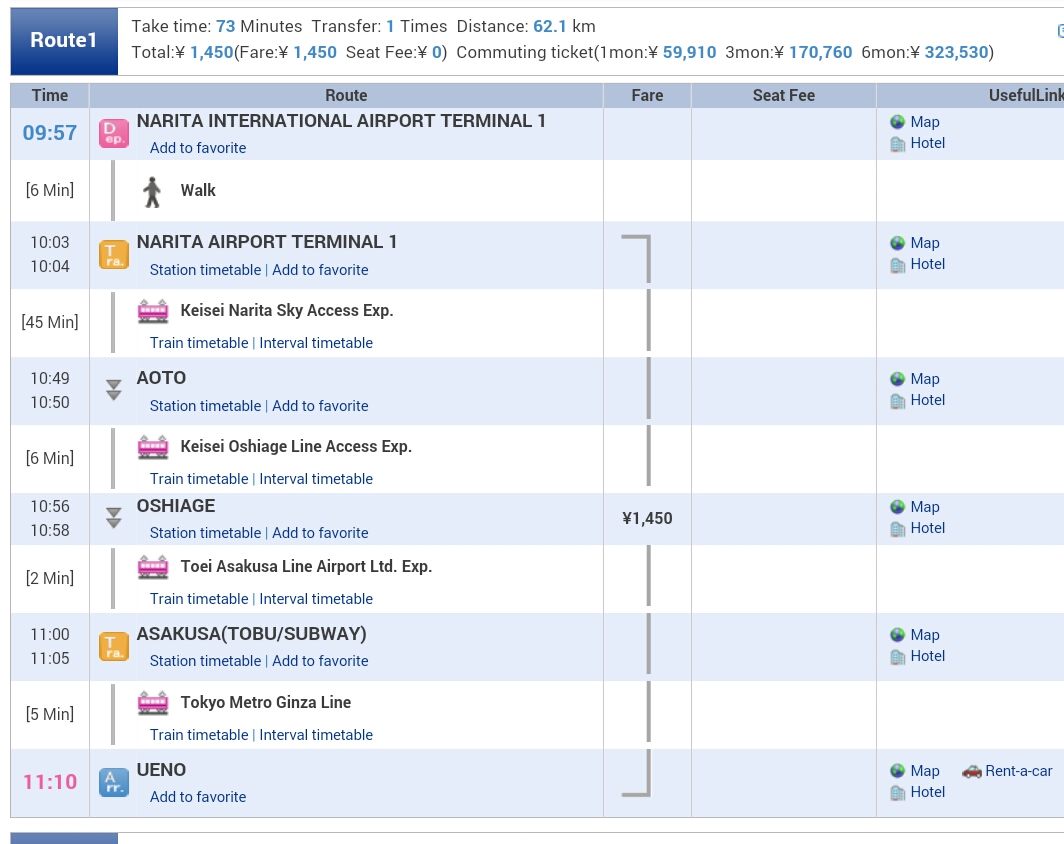Click the Route column header

pyautogui.click(x=346, y=96)
